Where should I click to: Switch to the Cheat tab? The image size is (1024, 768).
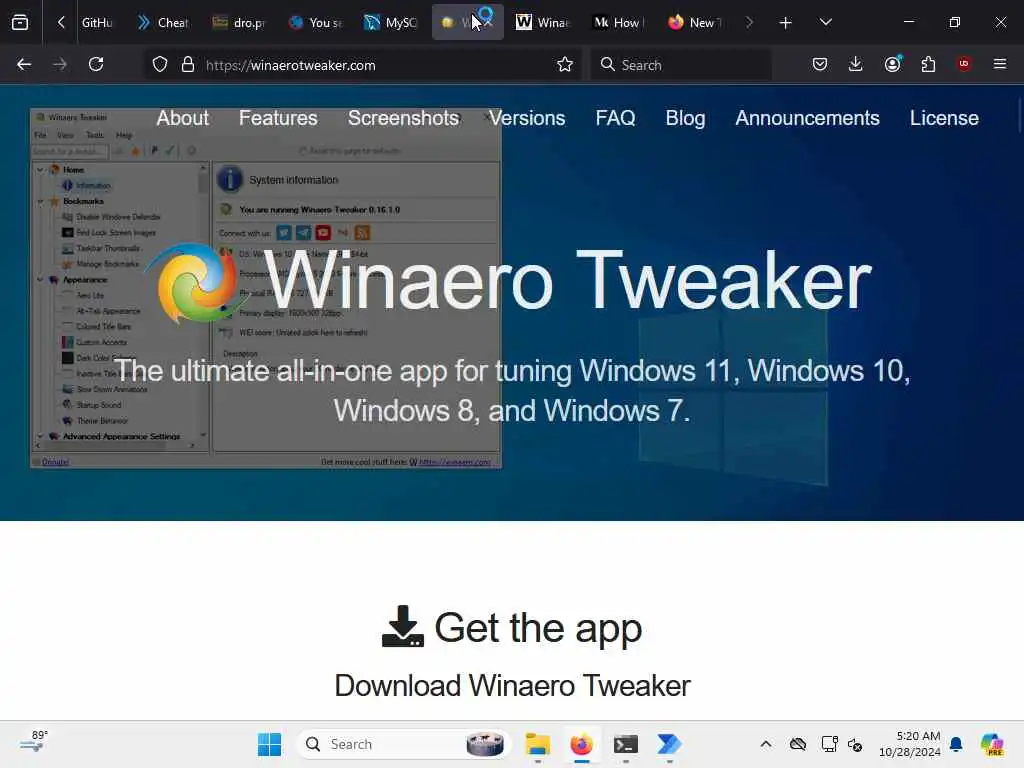tap(163, 22)
